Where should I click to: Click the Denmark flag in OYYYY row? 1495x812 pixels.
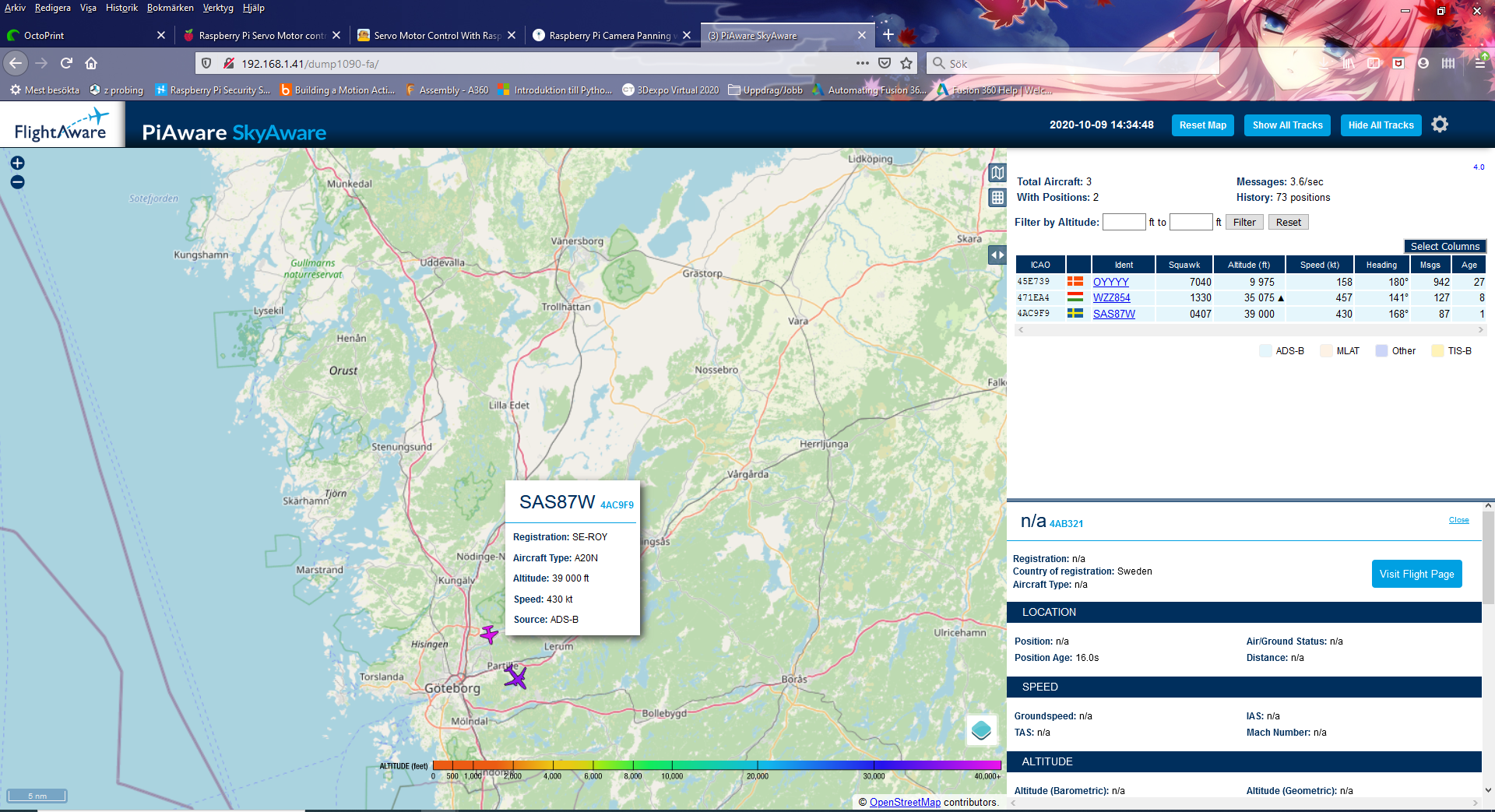coord(1075,282)
